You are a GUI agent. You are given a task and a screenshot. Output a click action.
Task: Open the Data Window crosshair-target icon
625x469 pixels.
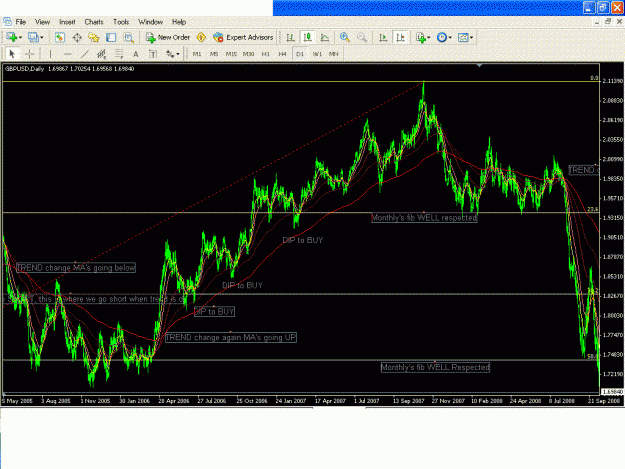click(77, 37)
